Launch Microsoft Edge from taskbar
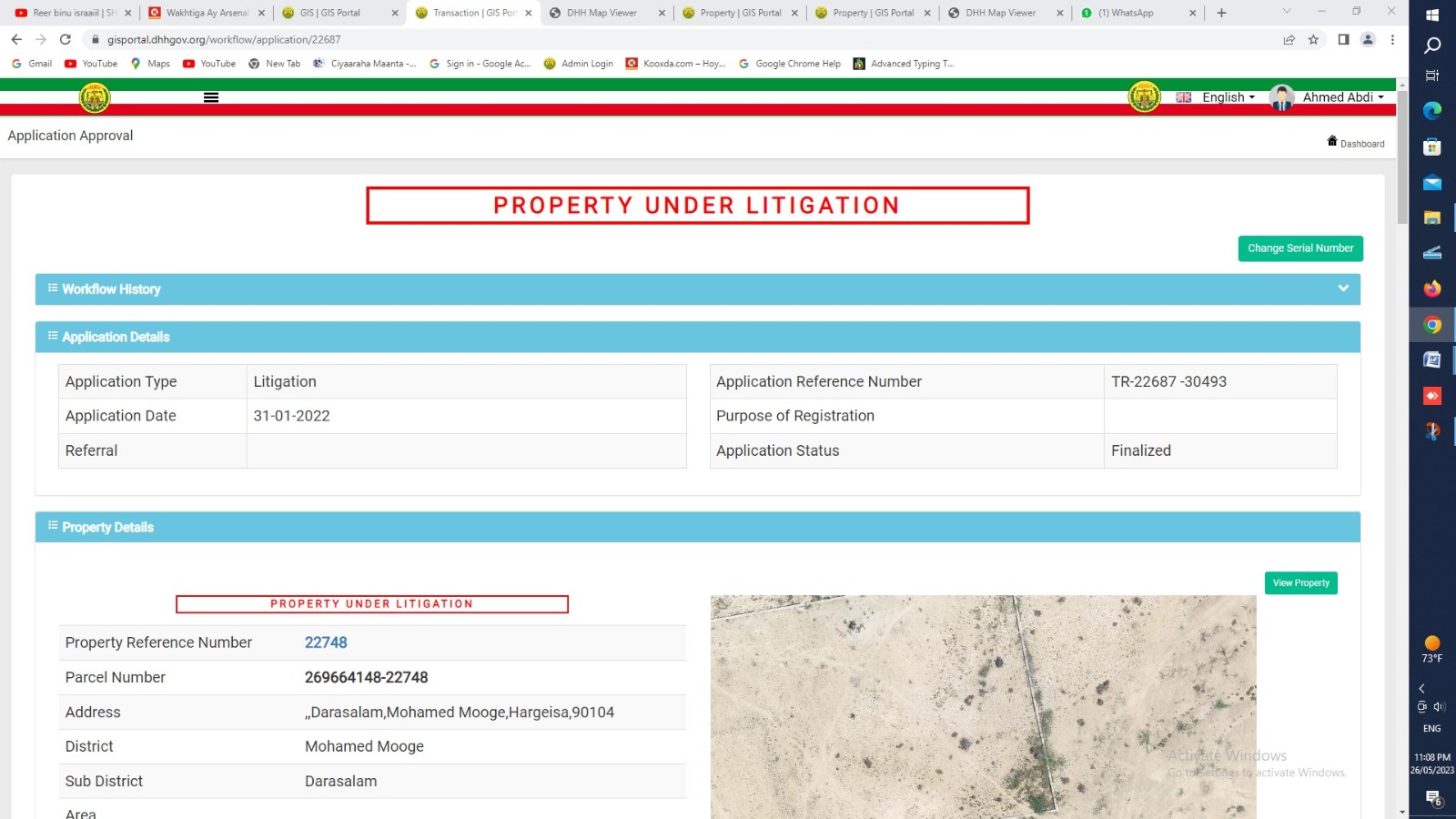The width and height of the screenshot is (1456, 819). (1432, 111)
